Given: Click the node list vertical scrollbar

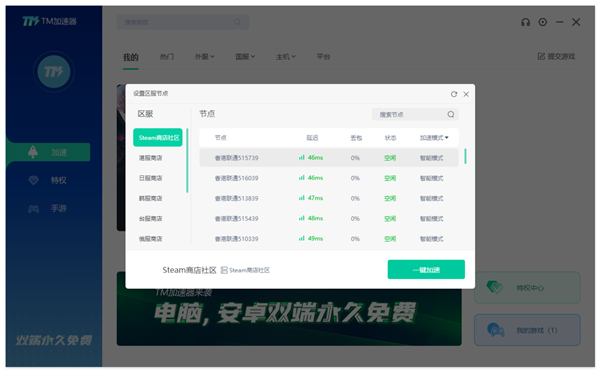Looking at the screenshot, I should pos(465,156).
